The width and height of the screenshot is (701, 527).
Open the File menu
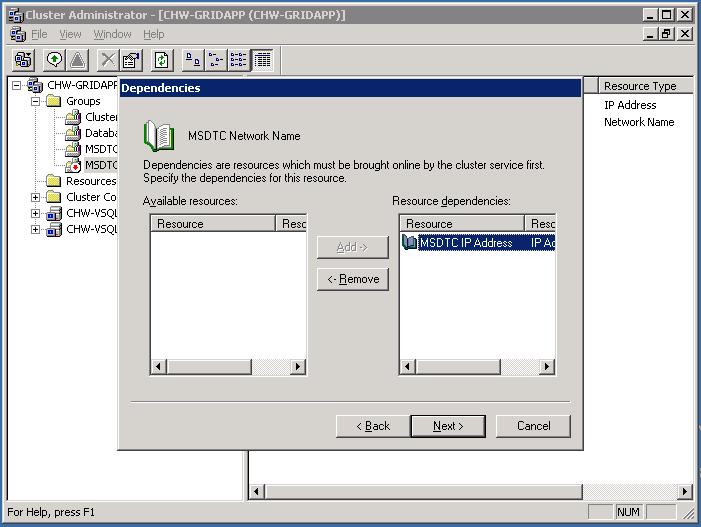39,34
